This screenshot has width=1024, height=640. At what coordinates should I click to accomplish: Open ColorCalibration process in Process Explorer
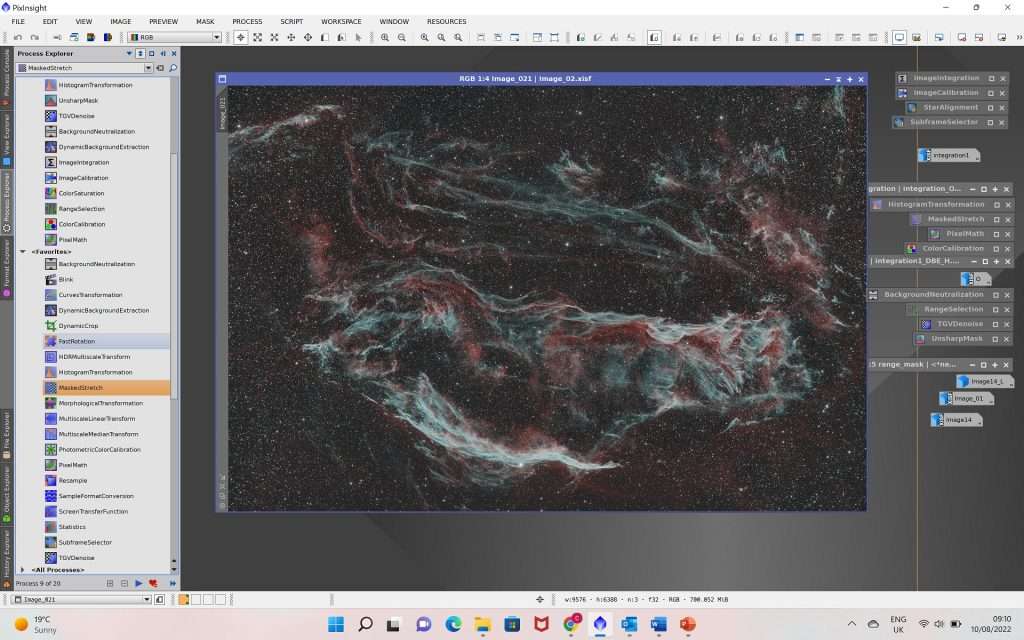pyautogui.click(x=82, y=224)
